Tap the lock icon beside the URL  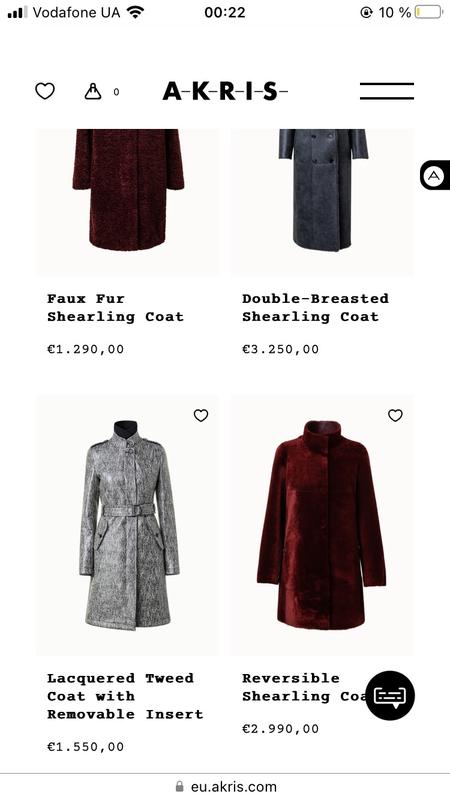point(180,786)
